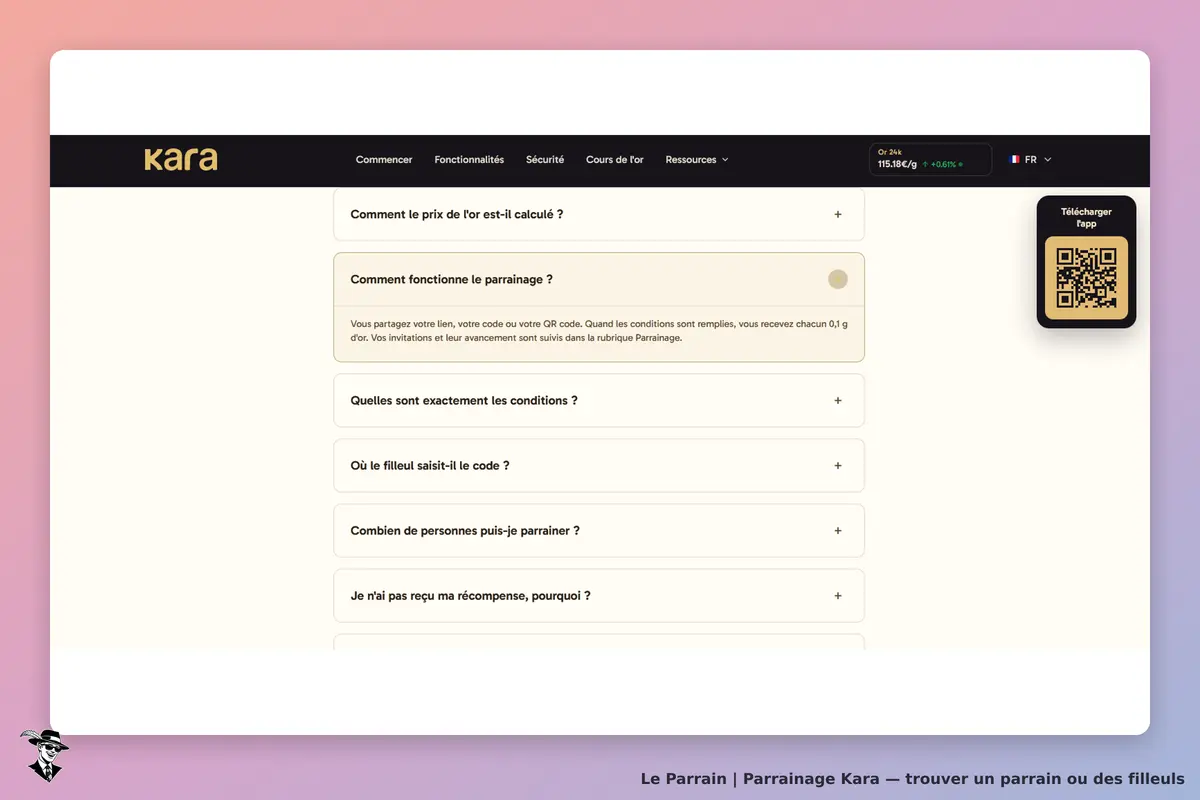Open the Or 24k gold price widget

(930, 159)
